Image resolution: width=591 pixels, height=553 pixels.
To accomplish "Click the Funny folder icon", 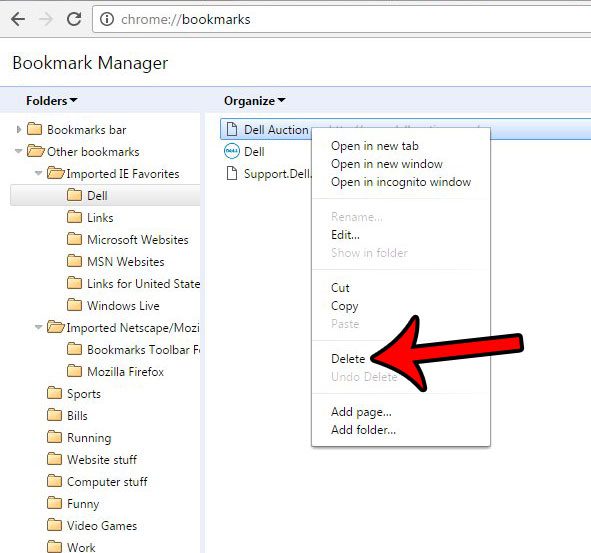I will pyautogui.click(x=55, y=503).
